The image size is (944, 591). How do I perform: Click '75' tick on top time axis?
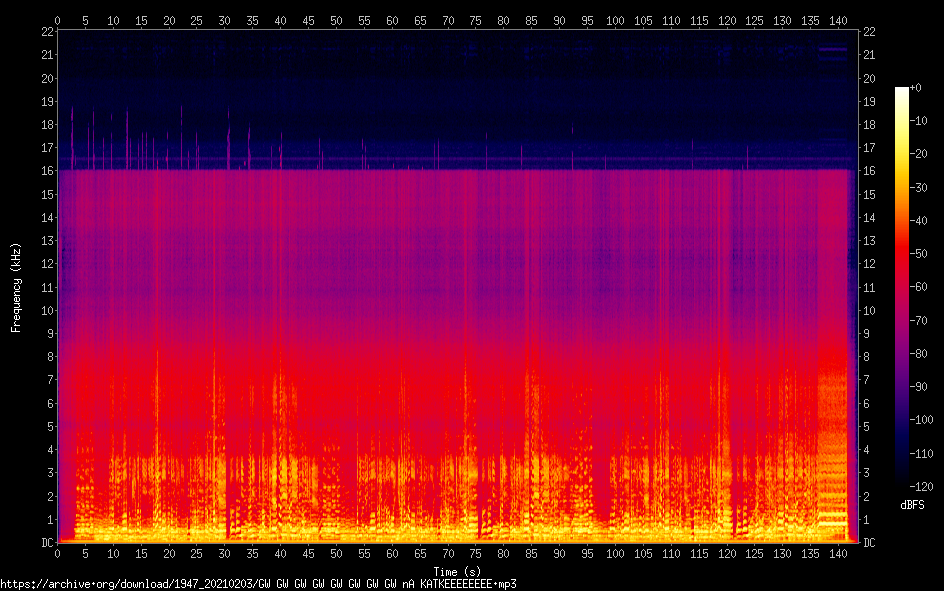pos(476,20)
